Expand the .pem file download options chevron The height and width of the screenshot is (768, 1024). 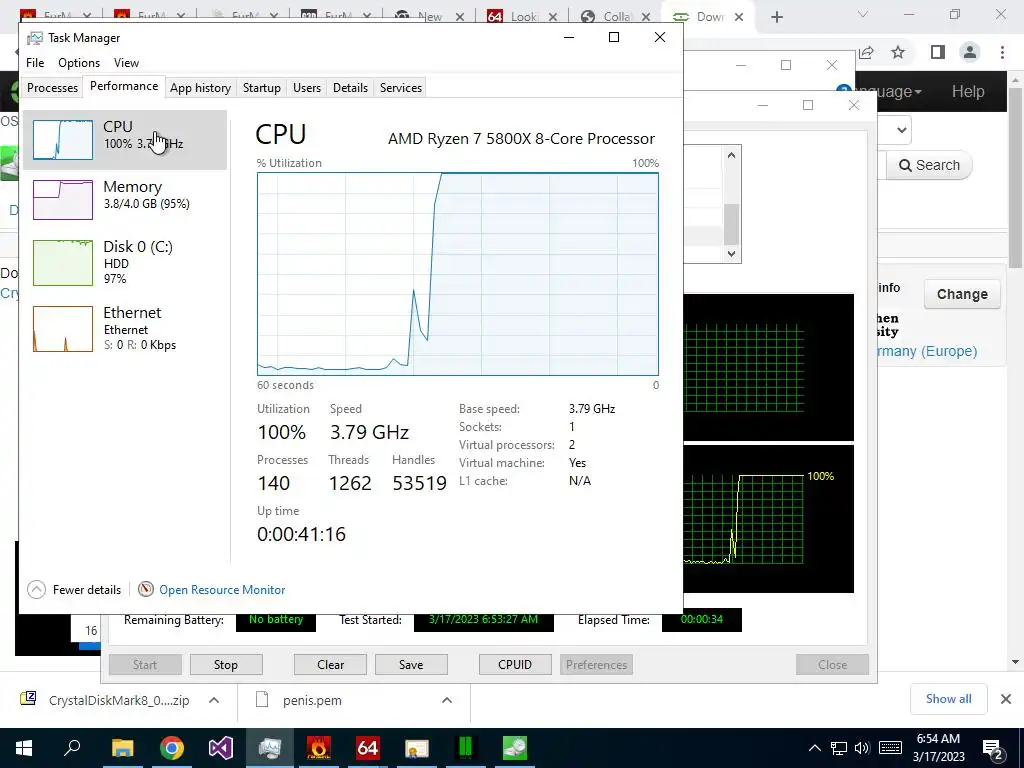tap(447, 700)
